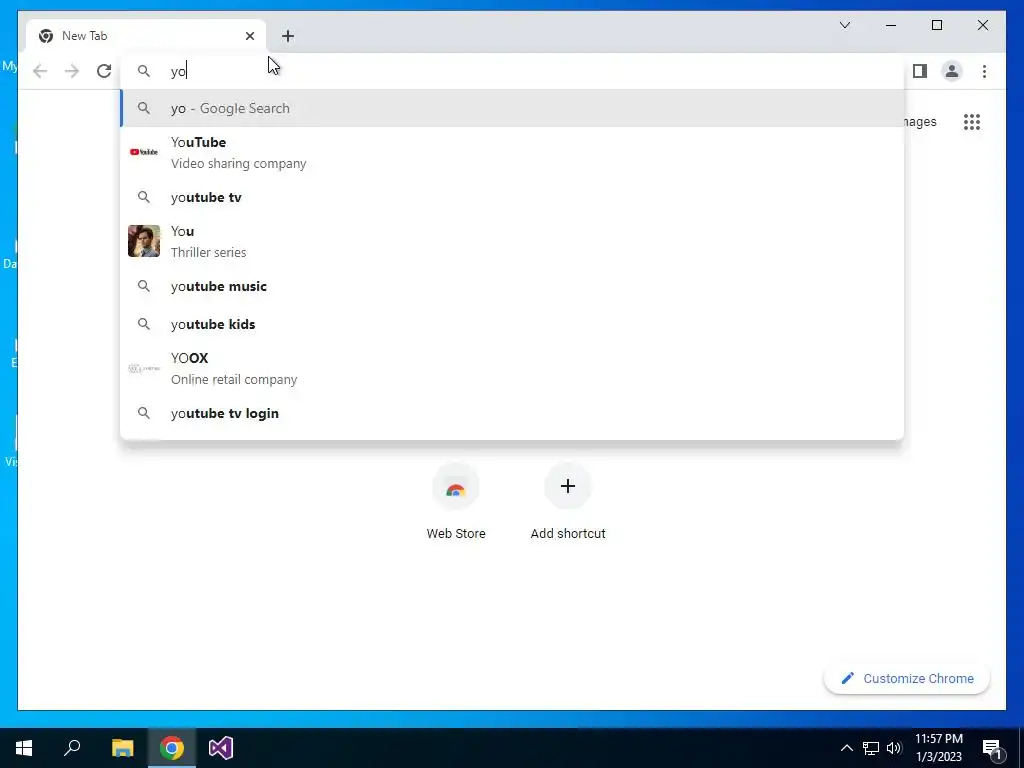The width and height of the screenshot is (1024, 768).
Task: Select the 'You' thriller series suggestion
Action: 513,241
